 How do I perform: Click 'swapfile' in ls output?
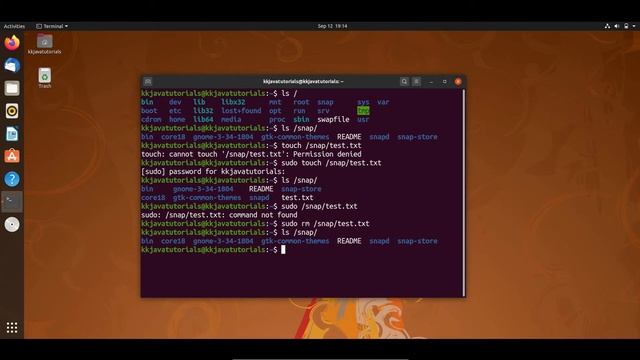point(333,120)
